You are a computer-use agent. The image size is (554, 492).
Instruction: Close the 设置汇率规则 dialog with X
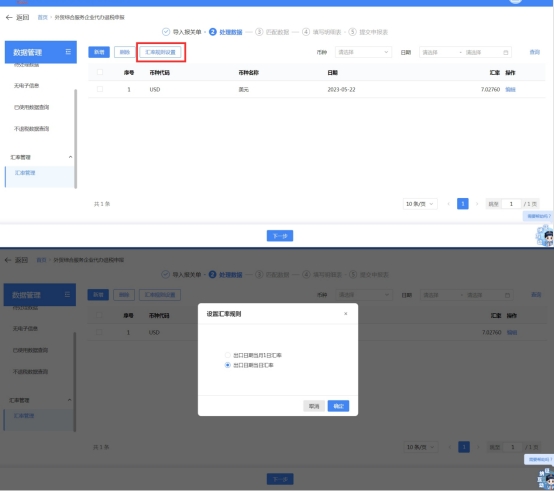pyautogui.click(x=346, y=314)
